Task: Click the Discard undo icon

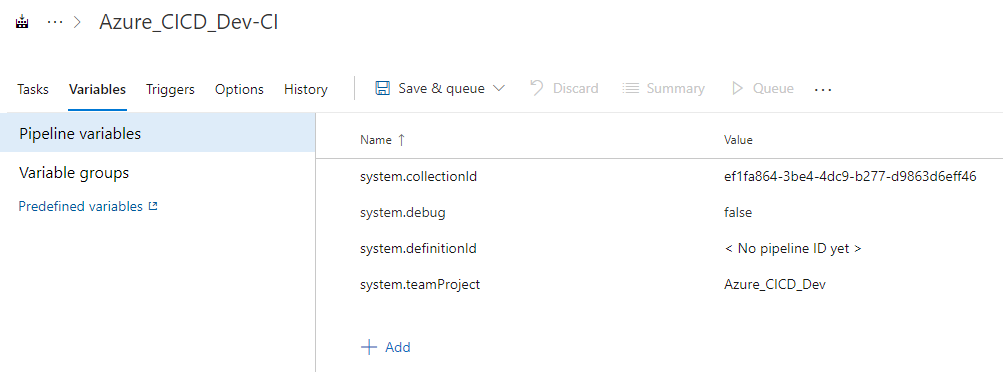Action: click(537, 88)
